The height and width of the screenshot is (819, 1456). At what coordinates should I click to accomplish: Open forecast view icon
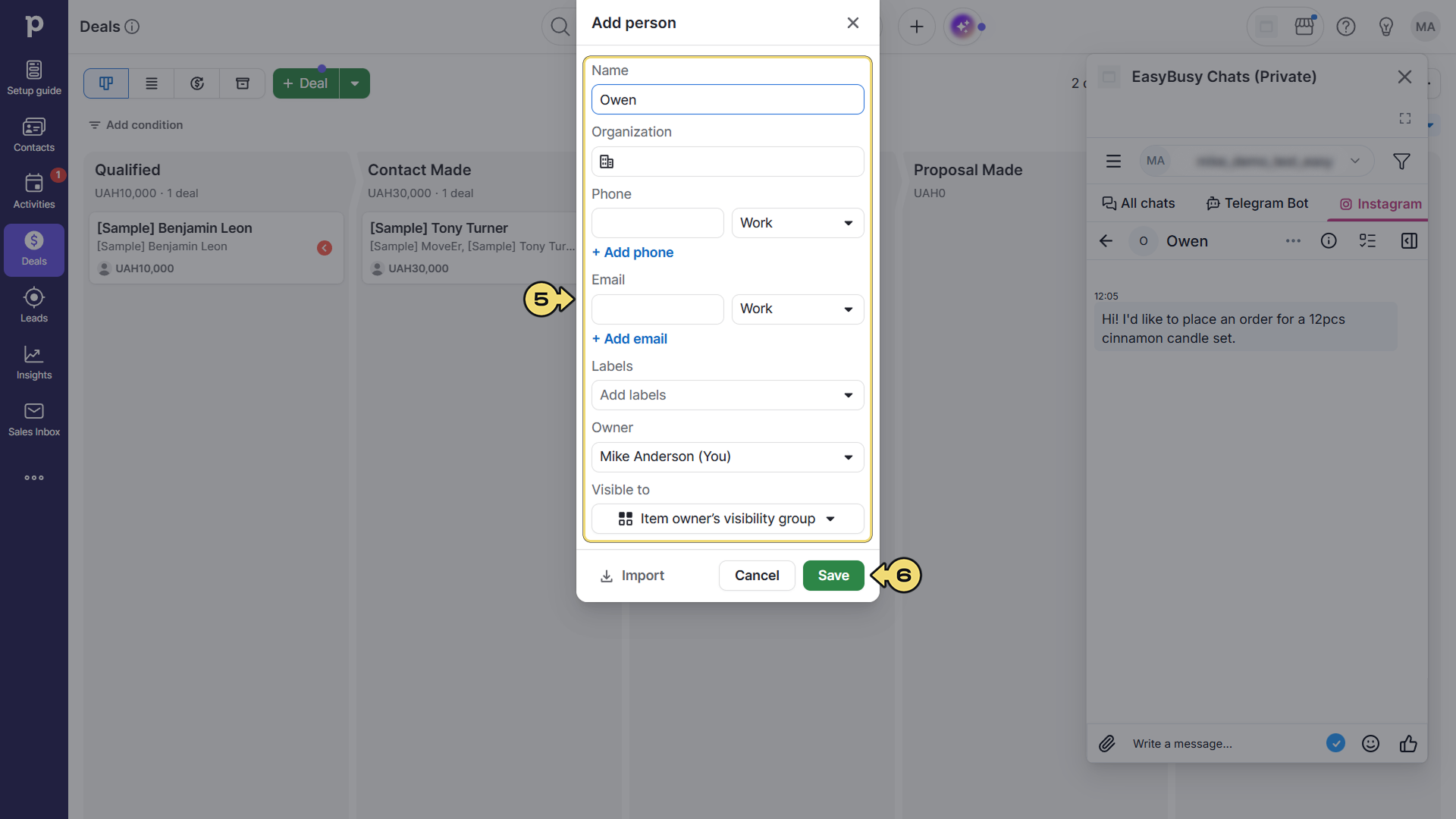[x=197, y=83]
